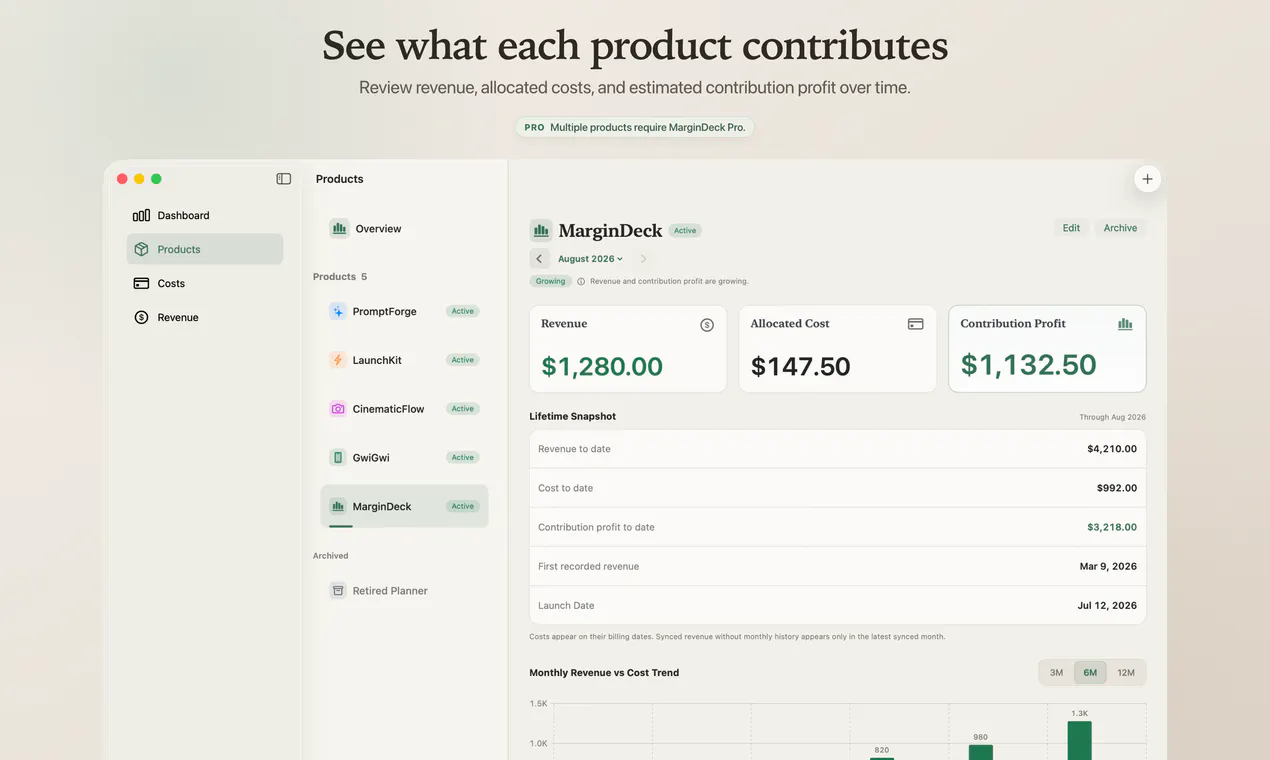
Task: Click the dollar icon on Revenue card
Action: [707, 325]
